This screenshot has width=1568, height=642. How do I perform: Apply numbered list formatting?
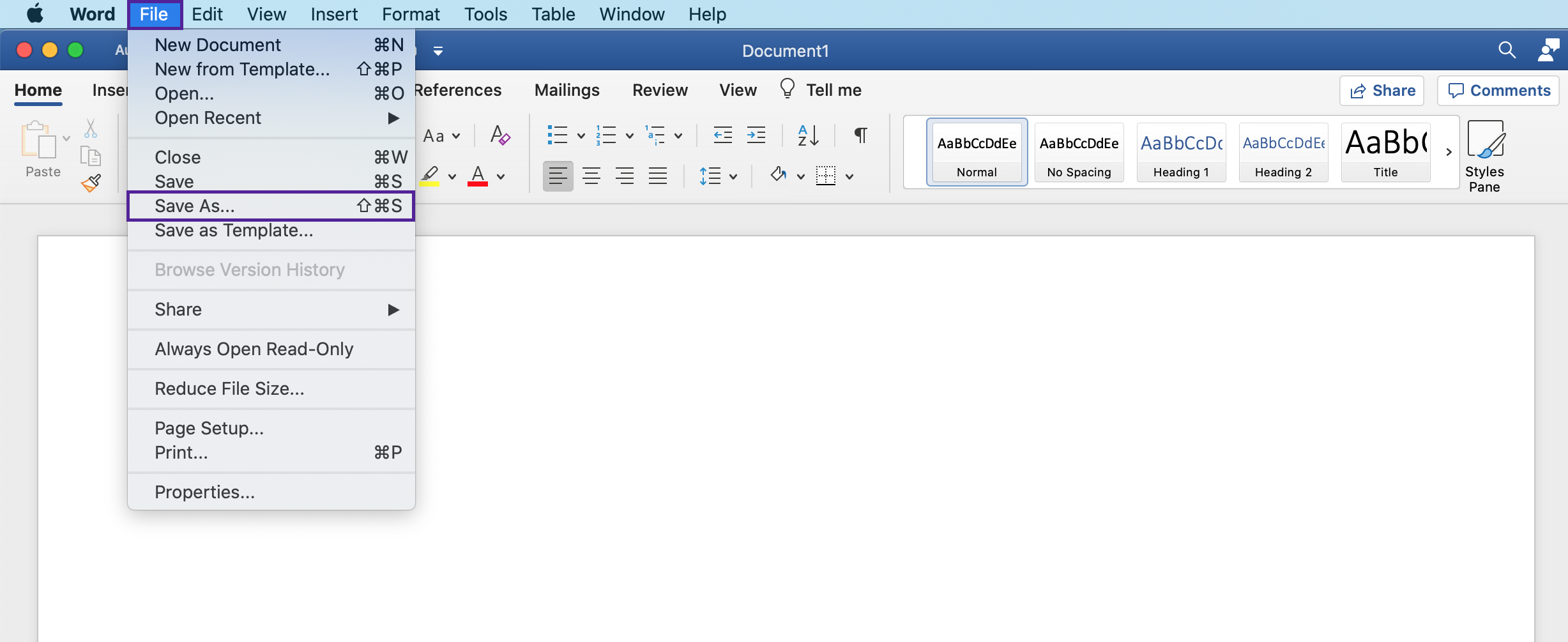click(x=605, y=135)
